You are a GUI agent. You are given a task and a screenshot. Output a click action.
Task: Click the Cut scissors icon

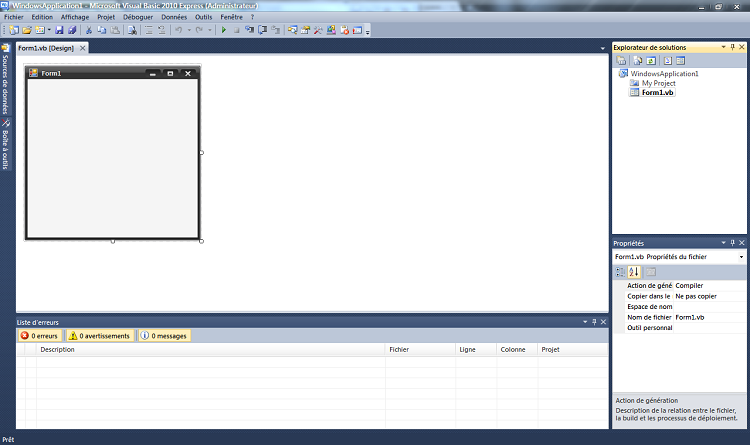click(88, 30)
